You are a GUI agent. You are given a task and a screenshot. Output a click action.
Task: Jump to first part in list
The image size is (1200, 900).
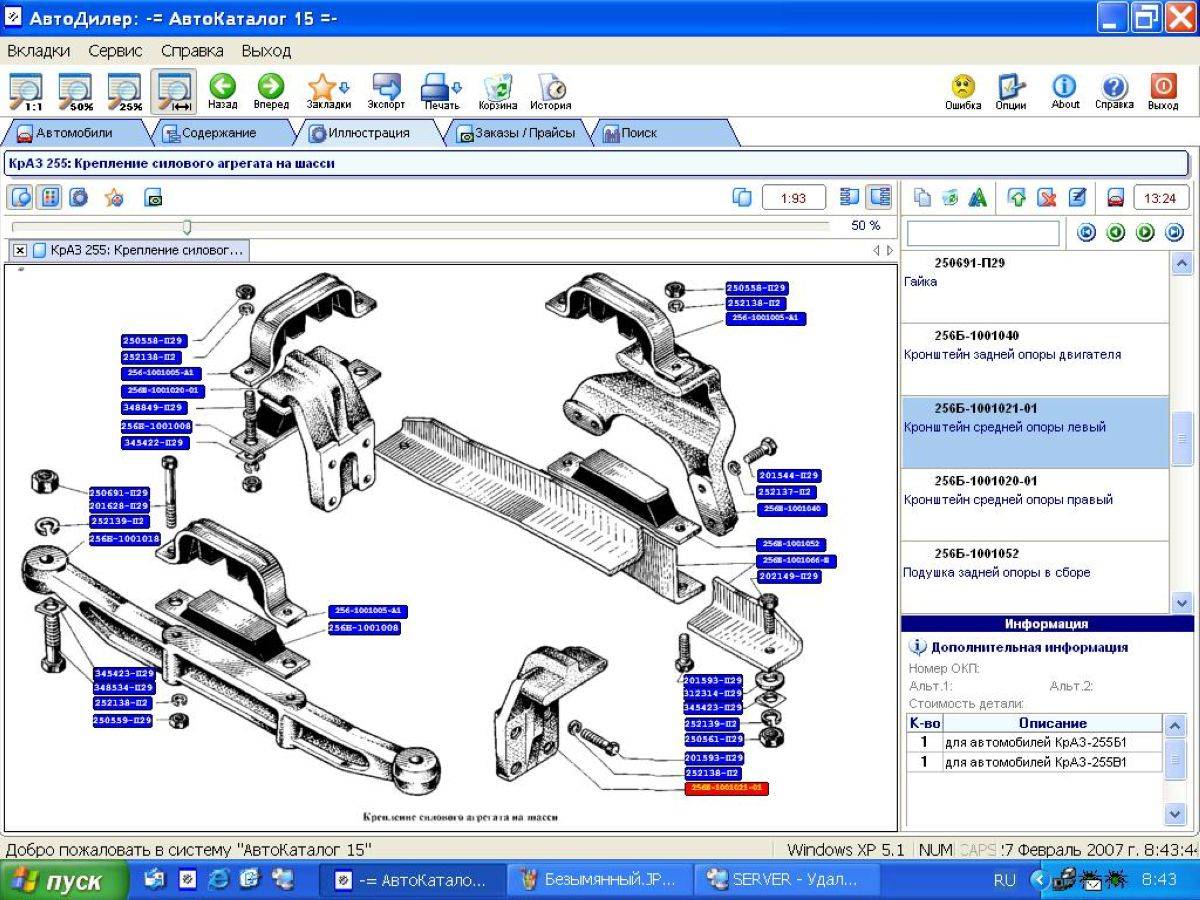click(x=1086, y=233)
